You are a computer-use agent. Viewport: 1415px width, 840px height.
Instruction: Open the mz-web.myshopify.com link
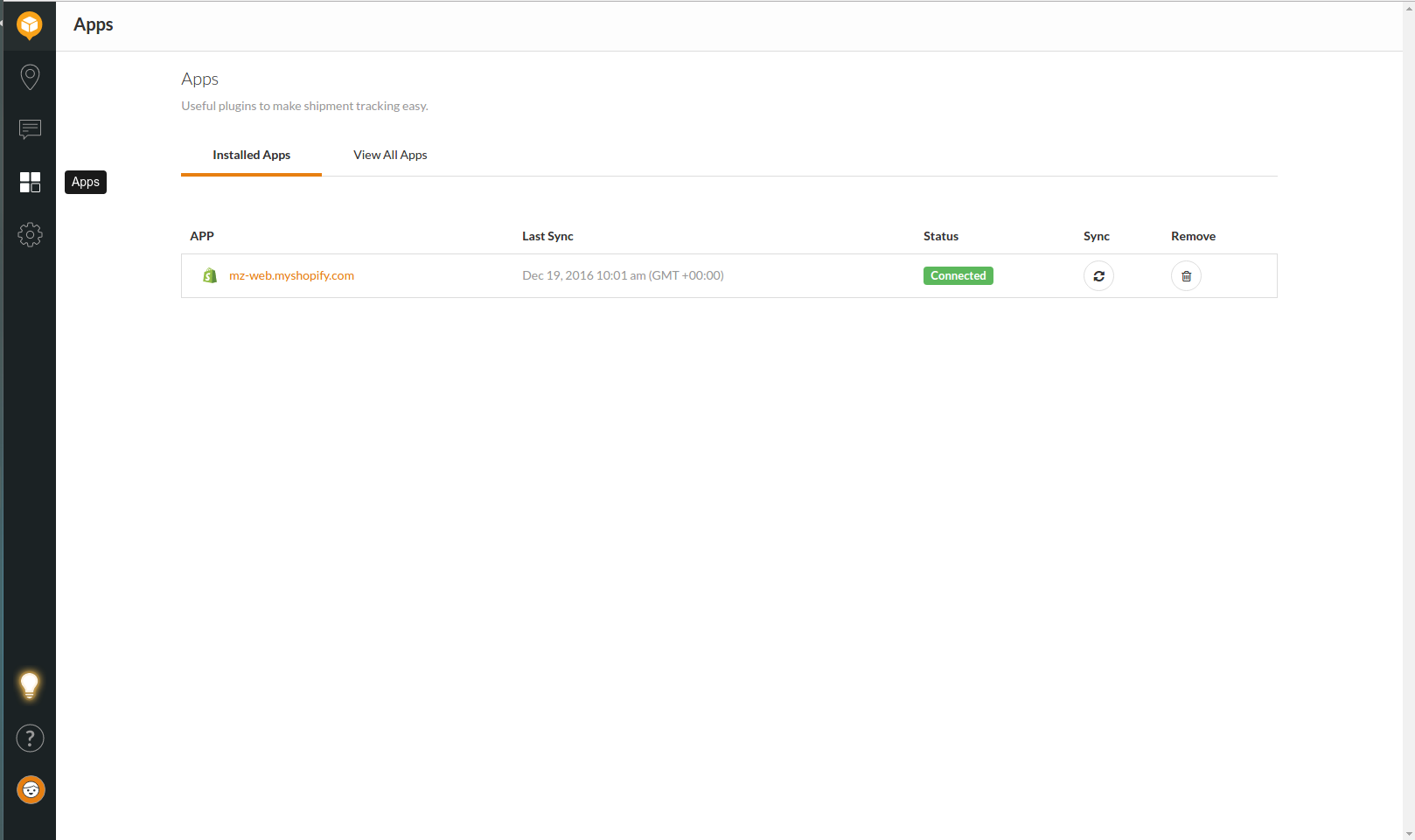(291, 275)
